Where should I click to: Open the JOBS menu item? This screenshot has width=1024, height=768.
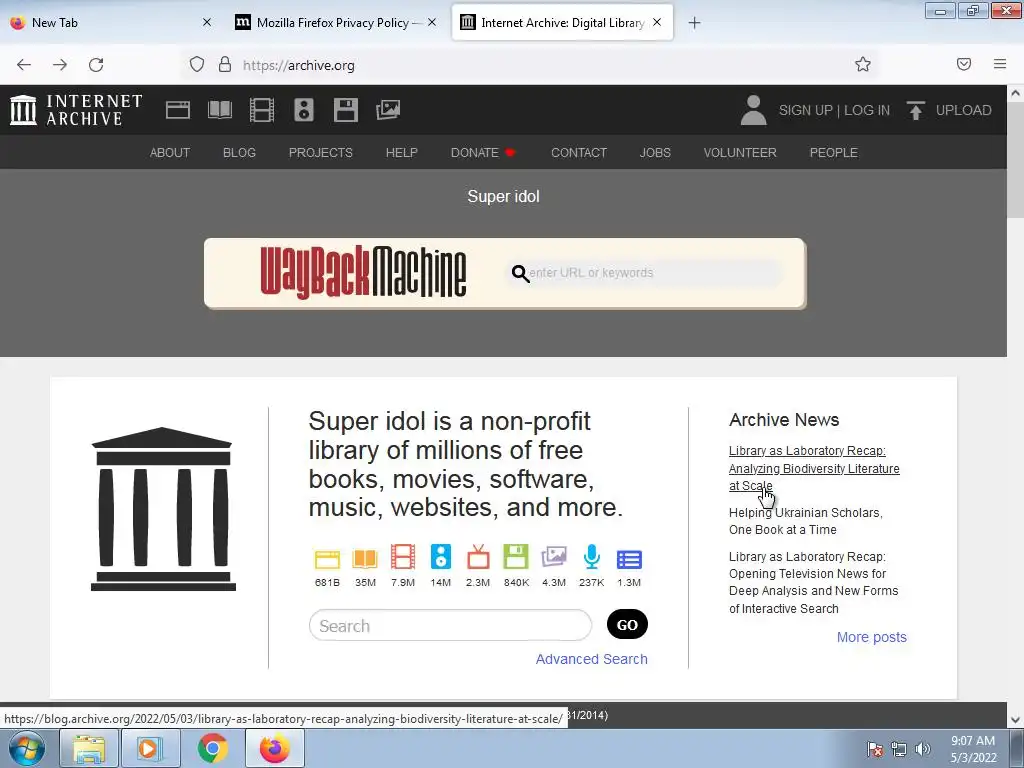click(x=655, y=152)
